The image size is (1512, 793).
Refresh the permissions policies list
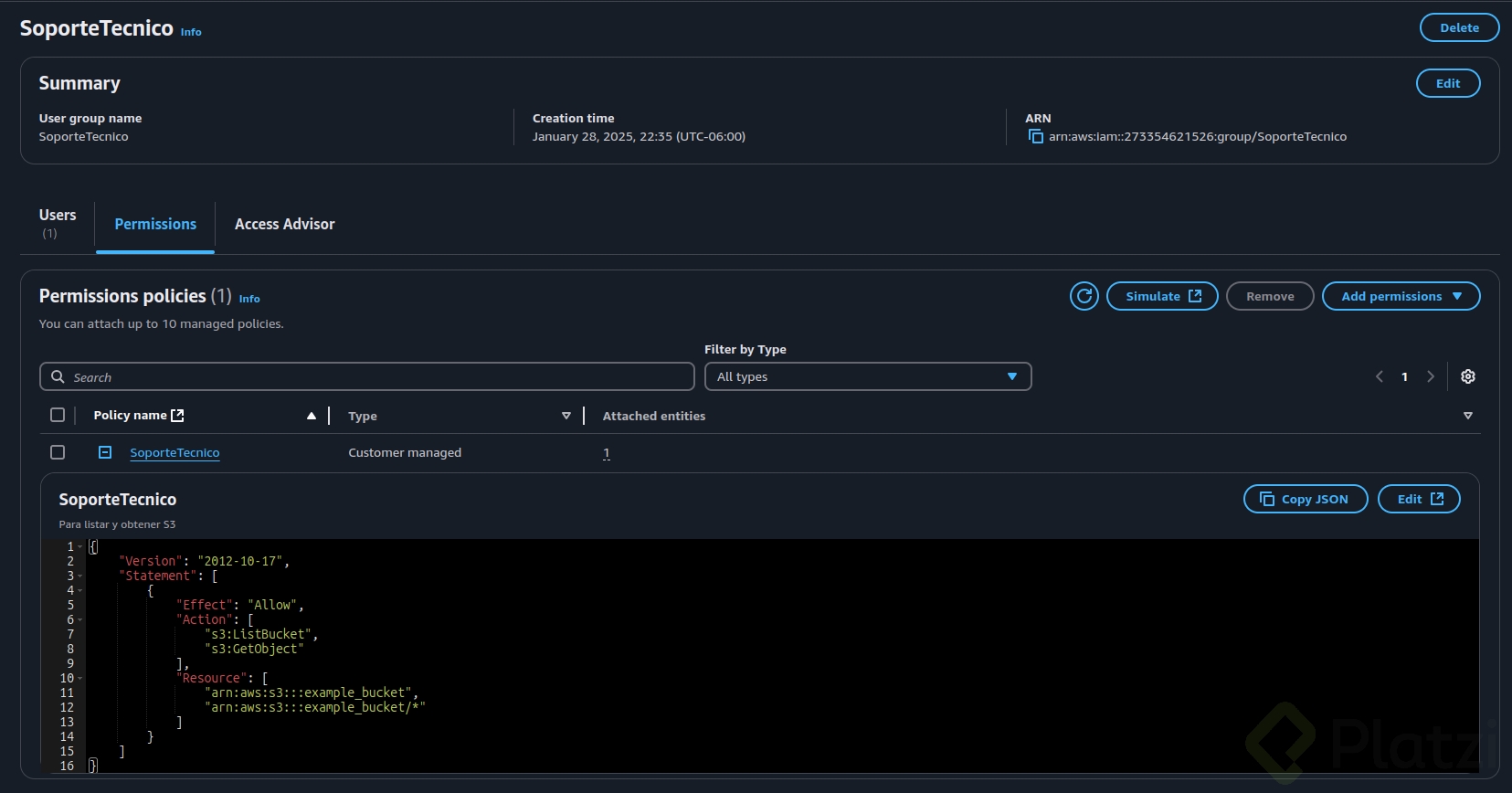[1084, 296]
